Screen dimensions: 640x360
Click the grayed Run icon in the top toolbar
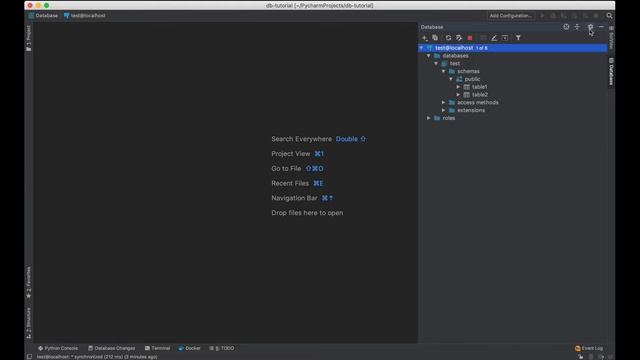coord(542,16)
